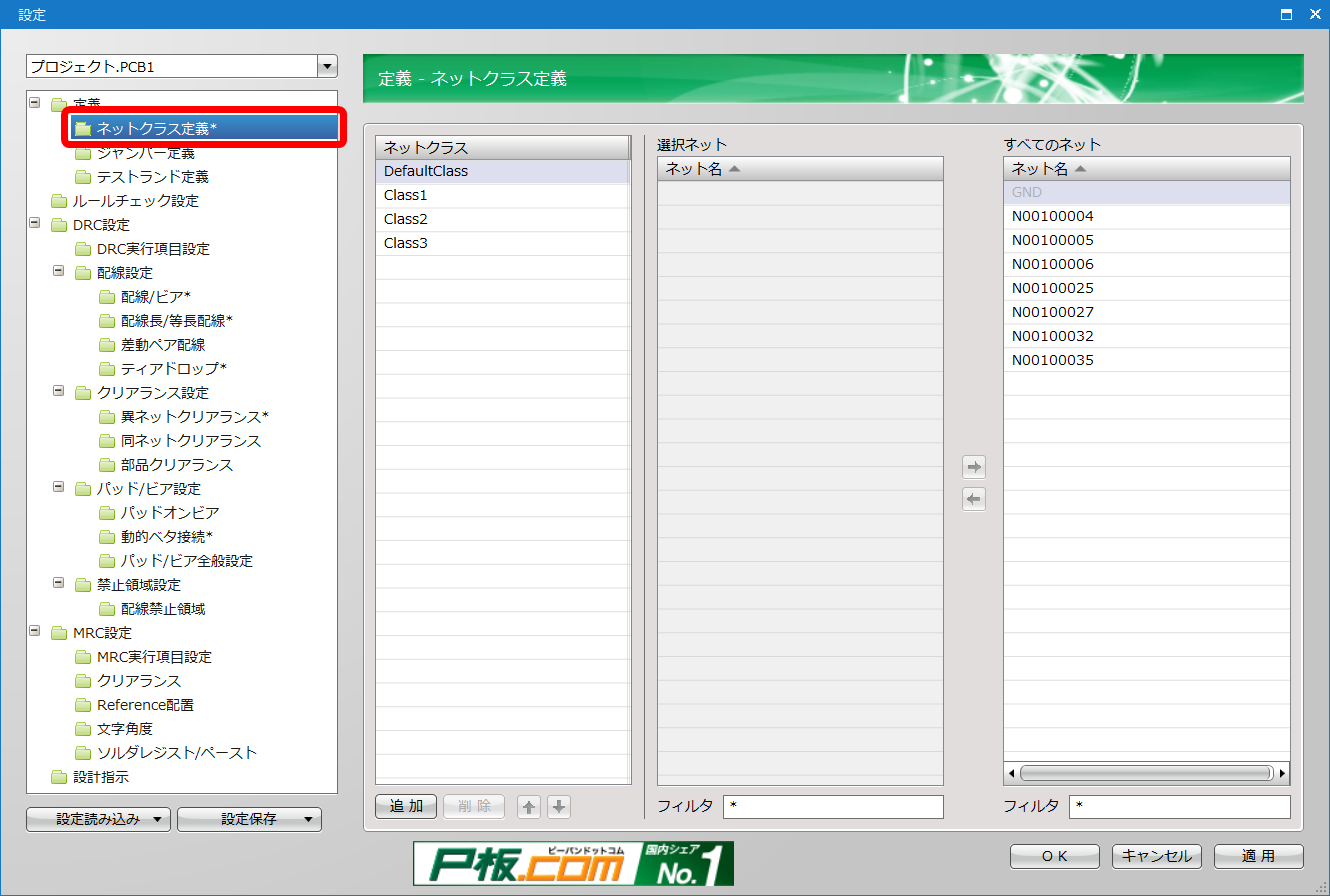Collapse the DRC設定 tree node
This screenshot has height=896, width=1330.
pos(35,224)
